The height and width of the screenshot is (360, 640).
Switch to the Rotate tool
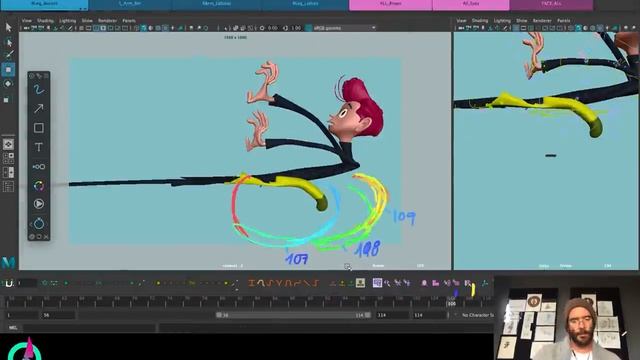click(x=8, y=84)
